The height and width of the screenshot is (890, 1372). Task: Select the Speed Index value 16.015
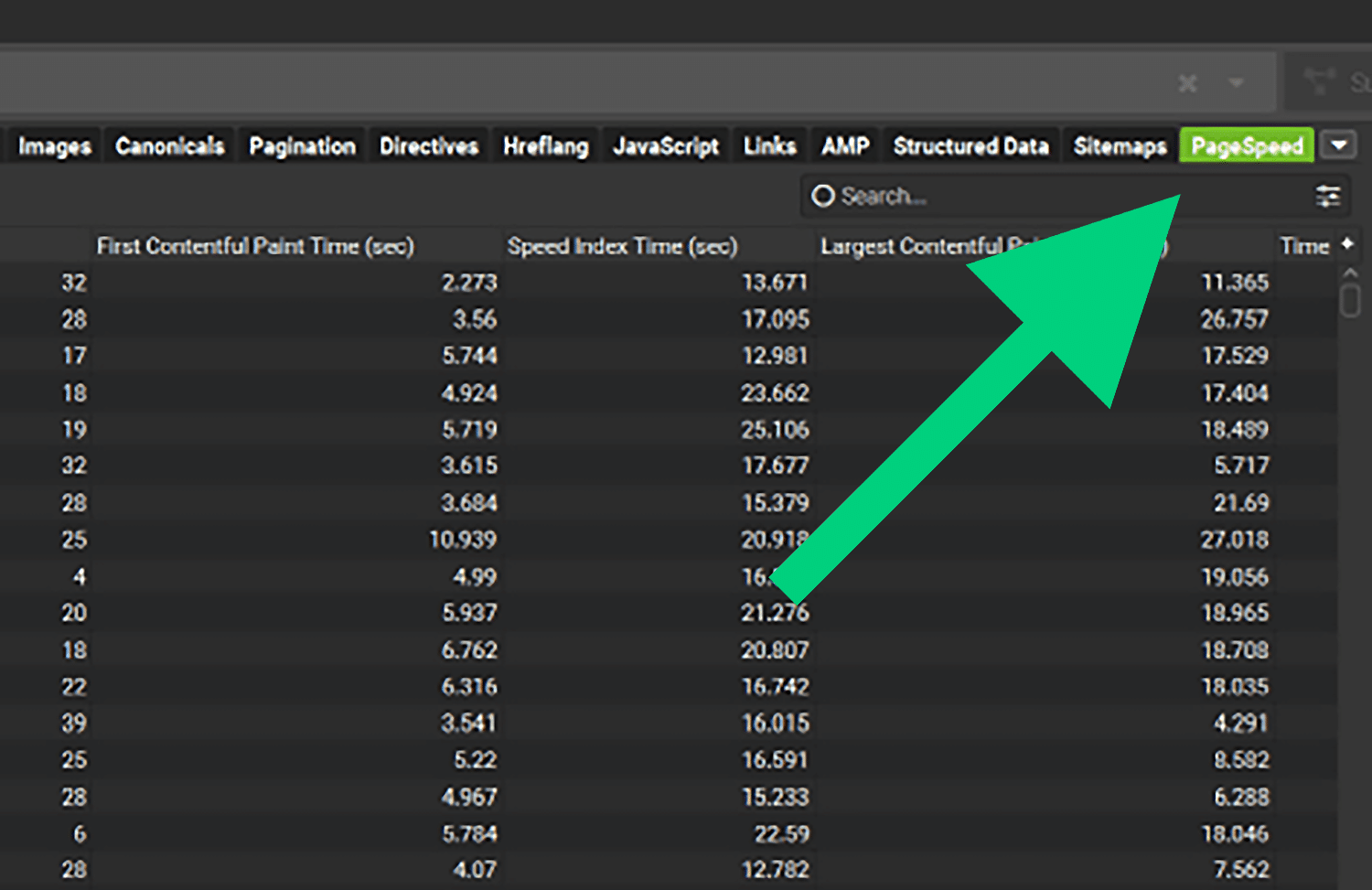[x=775, y=724]
